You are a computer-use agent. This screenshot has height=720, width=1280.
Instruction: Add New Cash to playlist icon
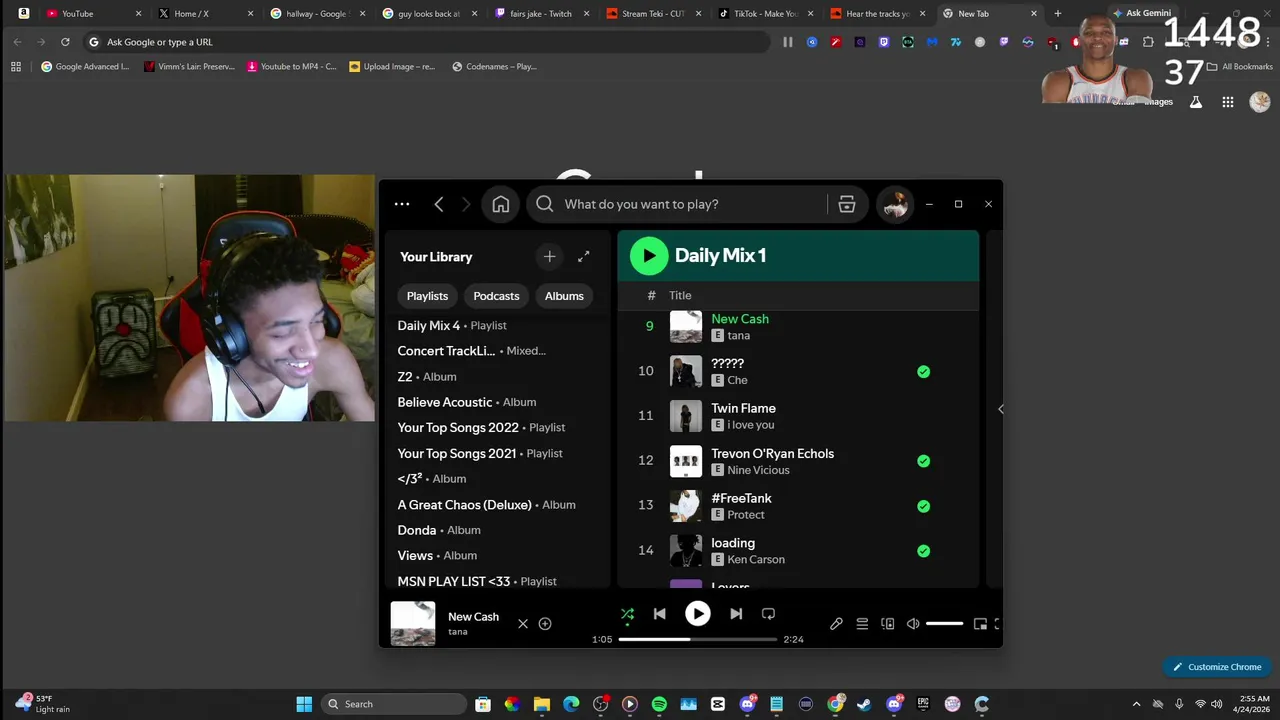[x=545, y=624]
